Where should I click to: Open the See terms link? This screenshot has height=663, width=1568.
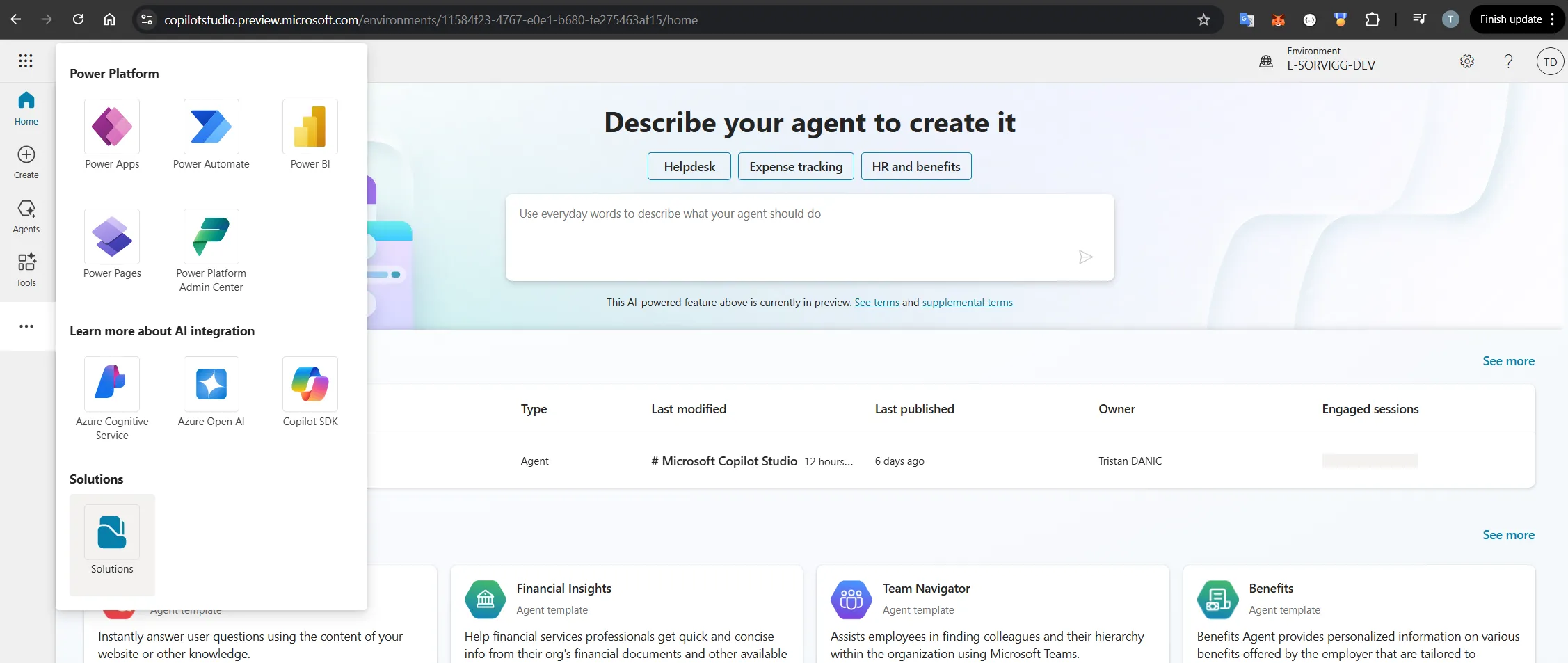click(x=877, y=303)
